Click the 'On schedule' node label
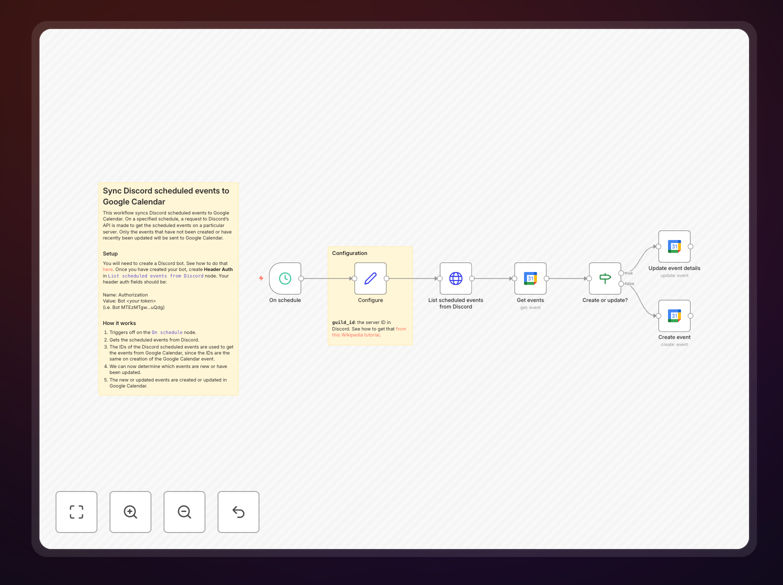Viewport: 783px width, 585px height. point(285,300)
